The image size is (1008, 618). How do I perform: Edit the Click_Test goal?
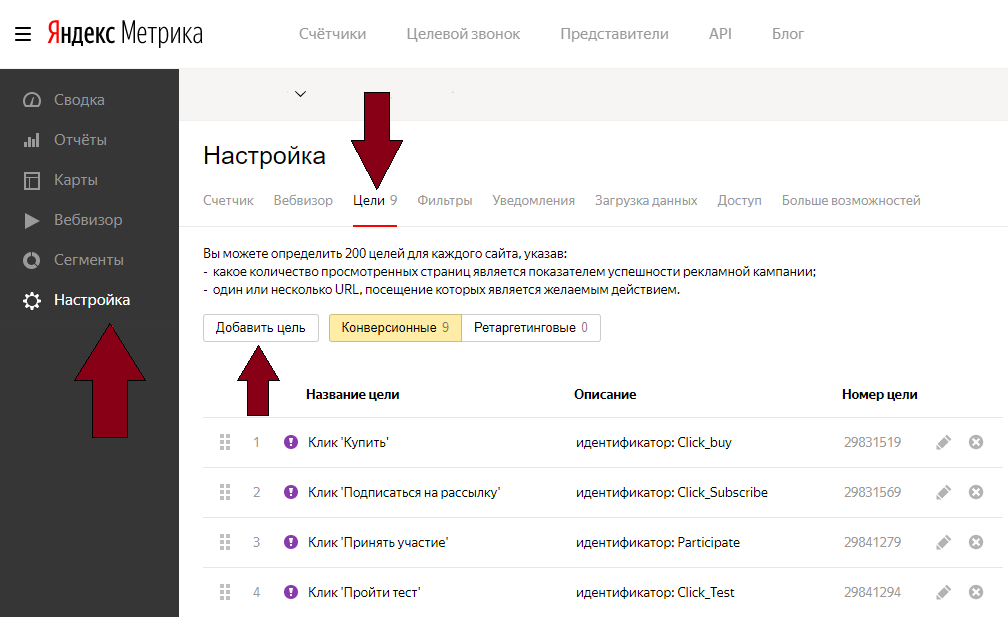[943, 593]
